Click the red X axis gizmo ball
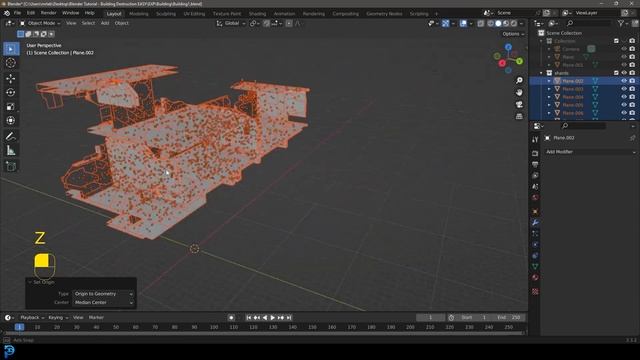 point(502,63)
